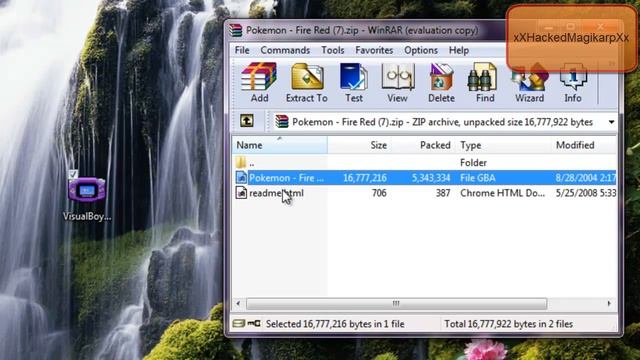
Task: Click the scroll left arrow
Action: point(238,304)
